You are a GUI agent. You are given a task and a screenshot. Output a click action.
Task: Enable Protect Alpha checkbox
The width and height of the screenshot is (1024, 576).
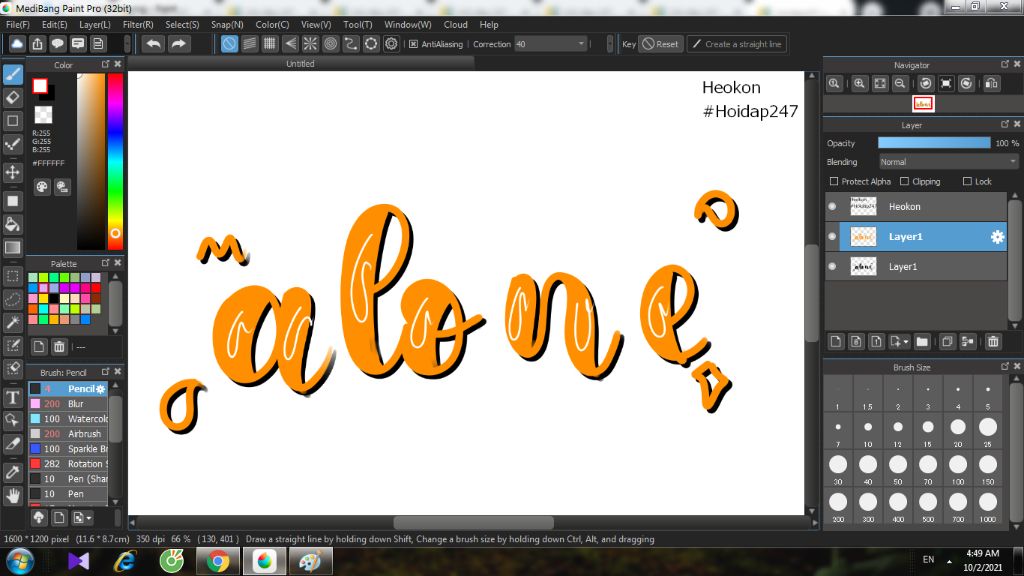[833, 182]
